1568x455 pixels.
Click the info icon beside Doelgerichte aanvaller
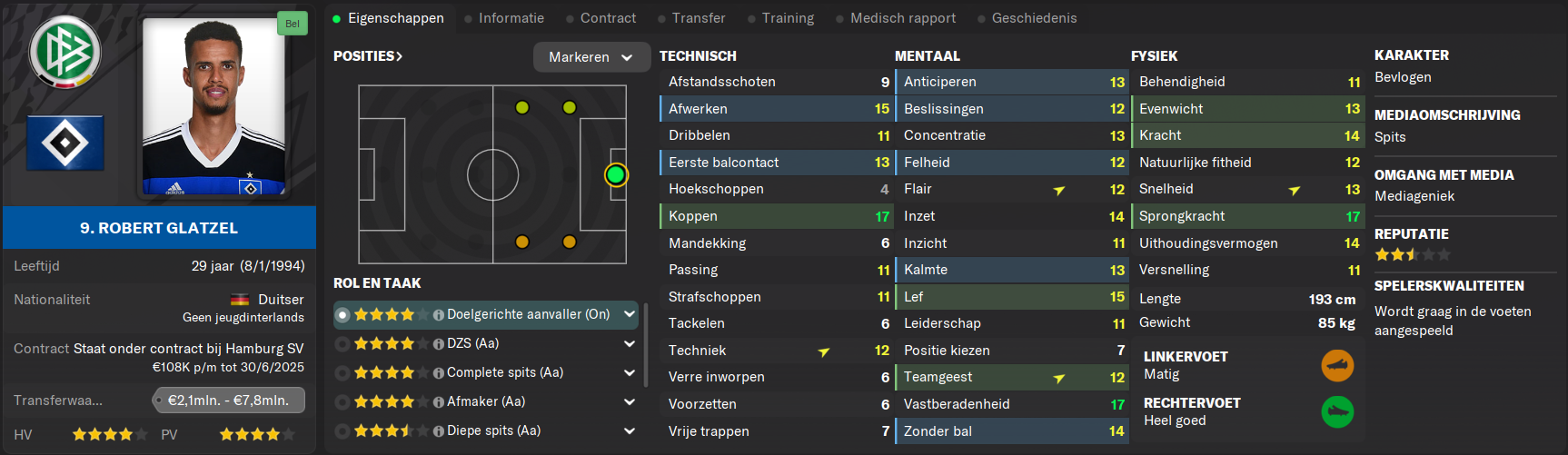point(439,315)
